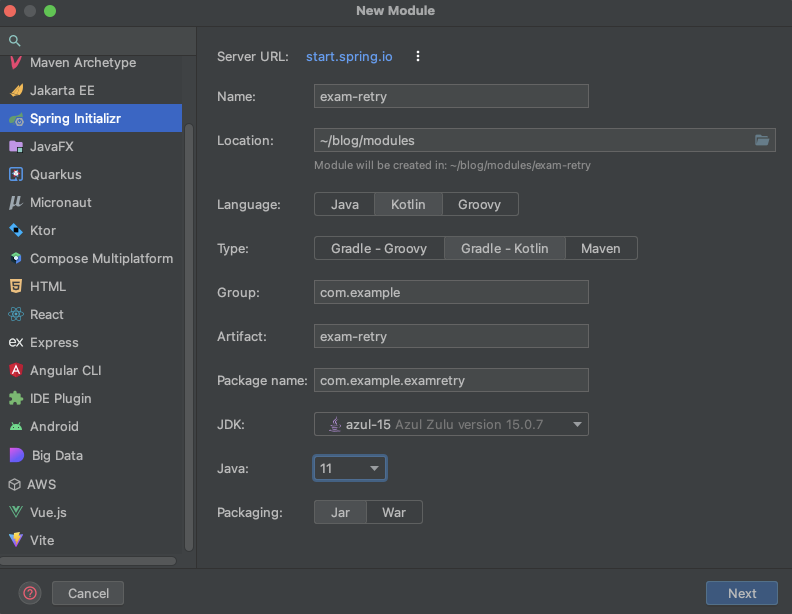Select Micronaut generator entry

pyautogui.click(x=91, y=202)
